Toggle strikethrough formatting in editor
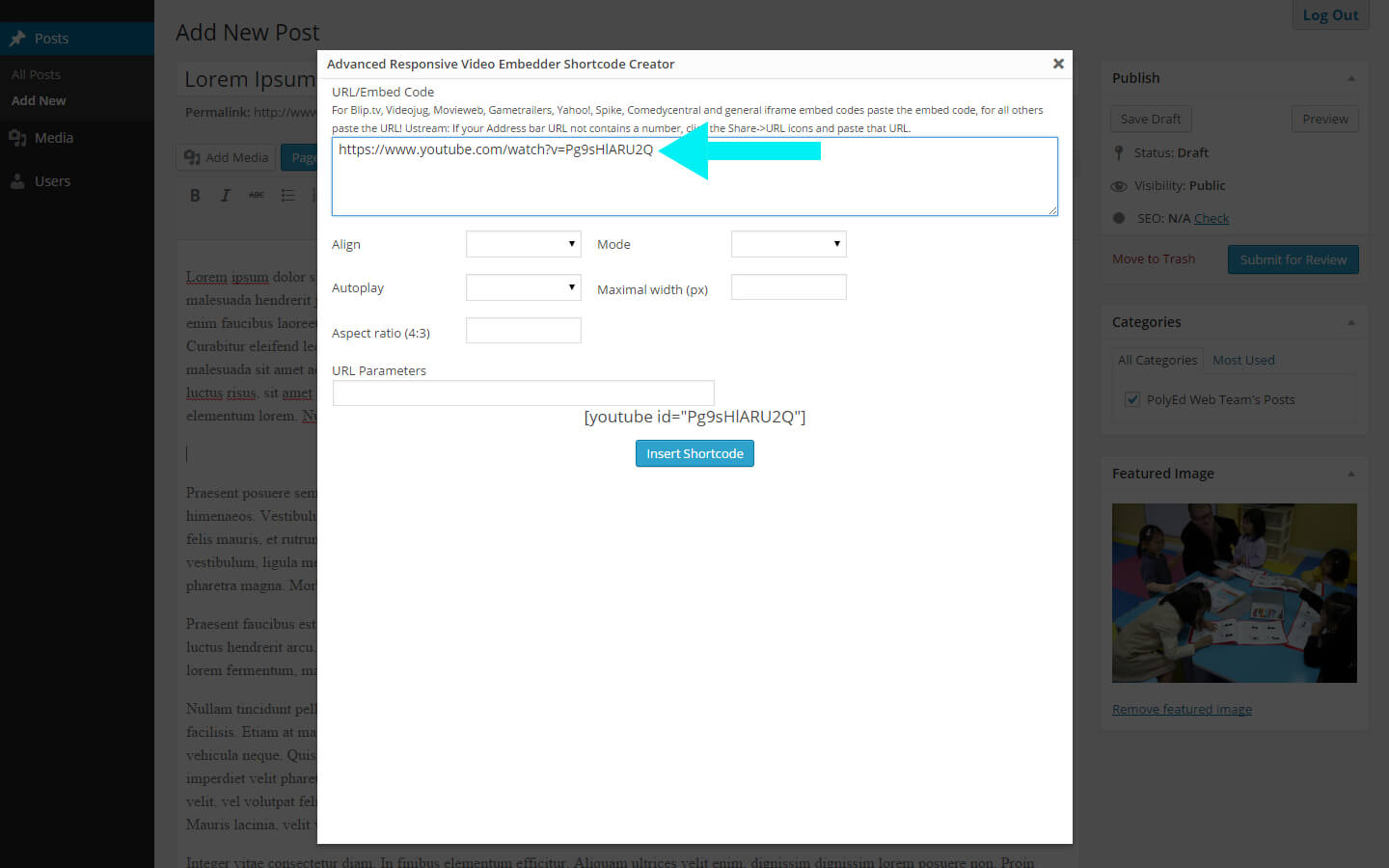This screenshot has height=868, width=1389. point(256,195)
